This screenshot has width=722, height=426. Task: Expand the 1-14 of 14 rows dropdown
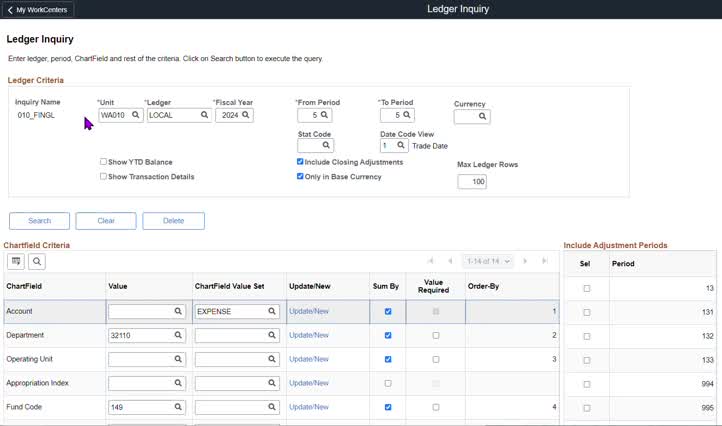(x=488, y=262)
